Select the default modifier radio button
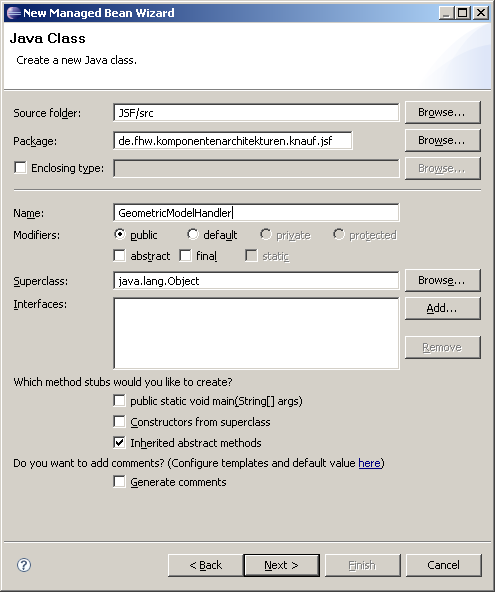 (193, 234)
